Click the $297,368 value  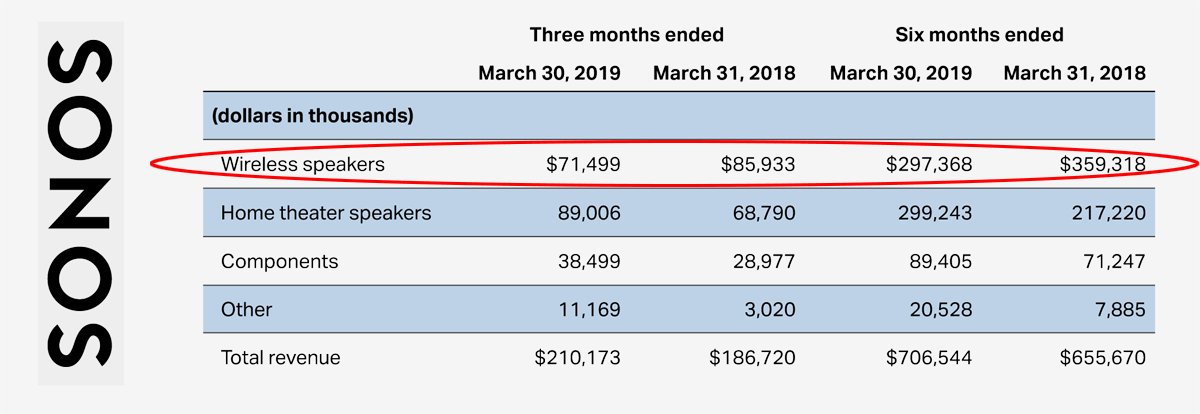[x=928, y=165]
